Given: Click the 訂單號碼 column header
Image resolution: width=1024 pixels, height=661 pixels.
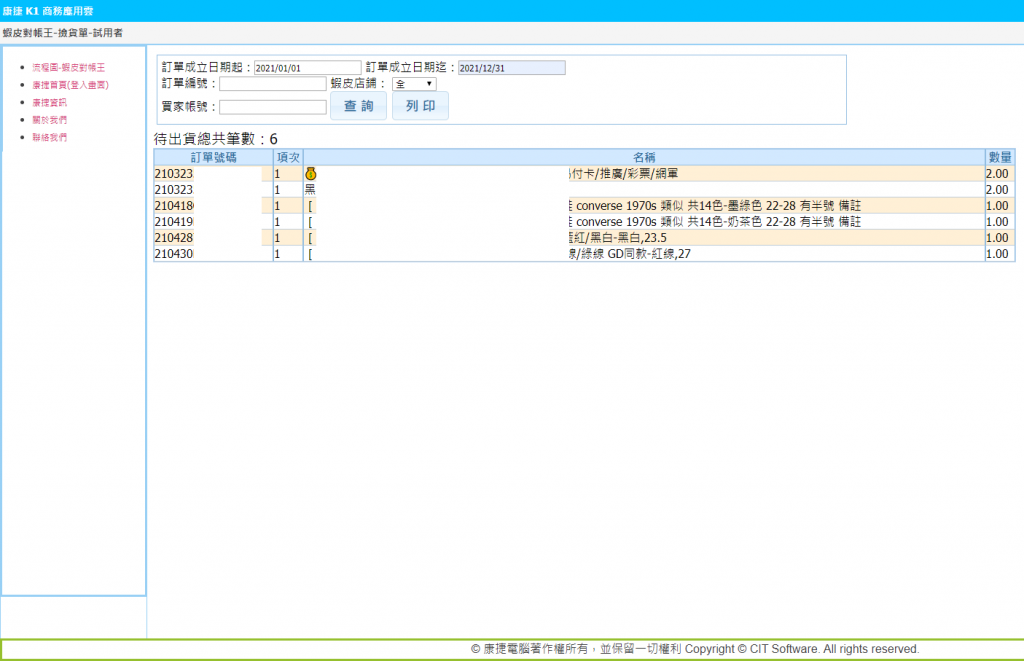Looking at the screenshot, I should pyautogui.click(x=213, y=157).
